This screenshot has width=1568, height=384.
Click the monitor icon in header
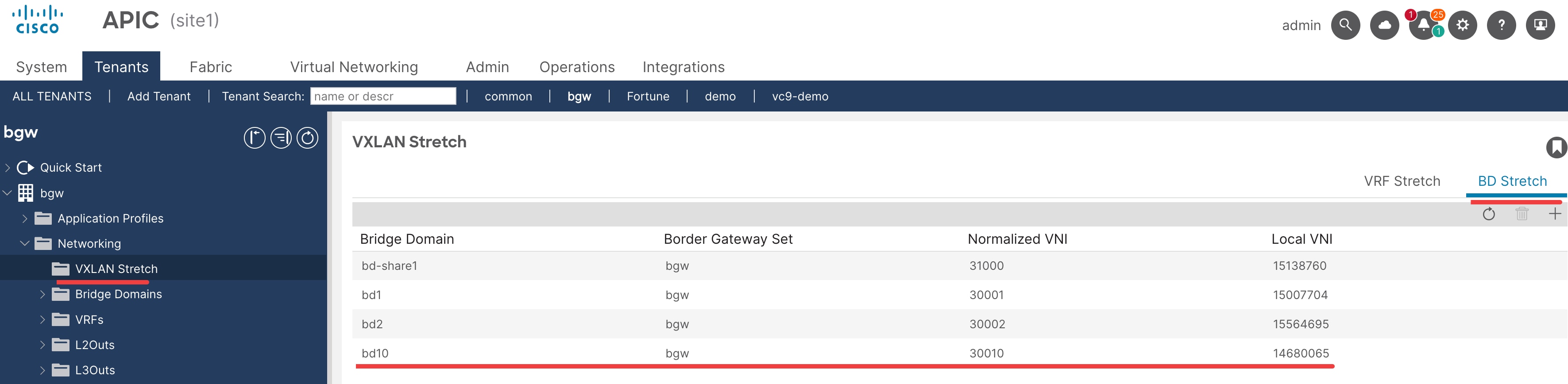point(1540,25)
